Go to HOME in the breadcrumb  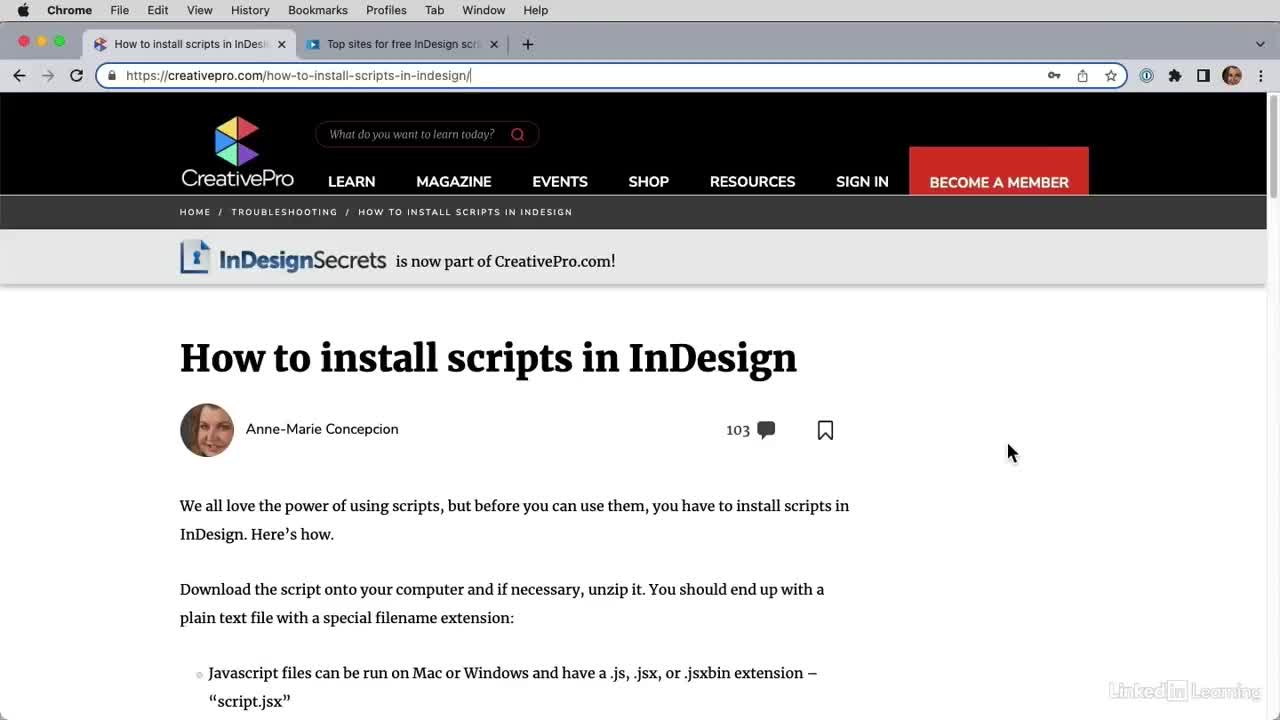click(195, 212)
